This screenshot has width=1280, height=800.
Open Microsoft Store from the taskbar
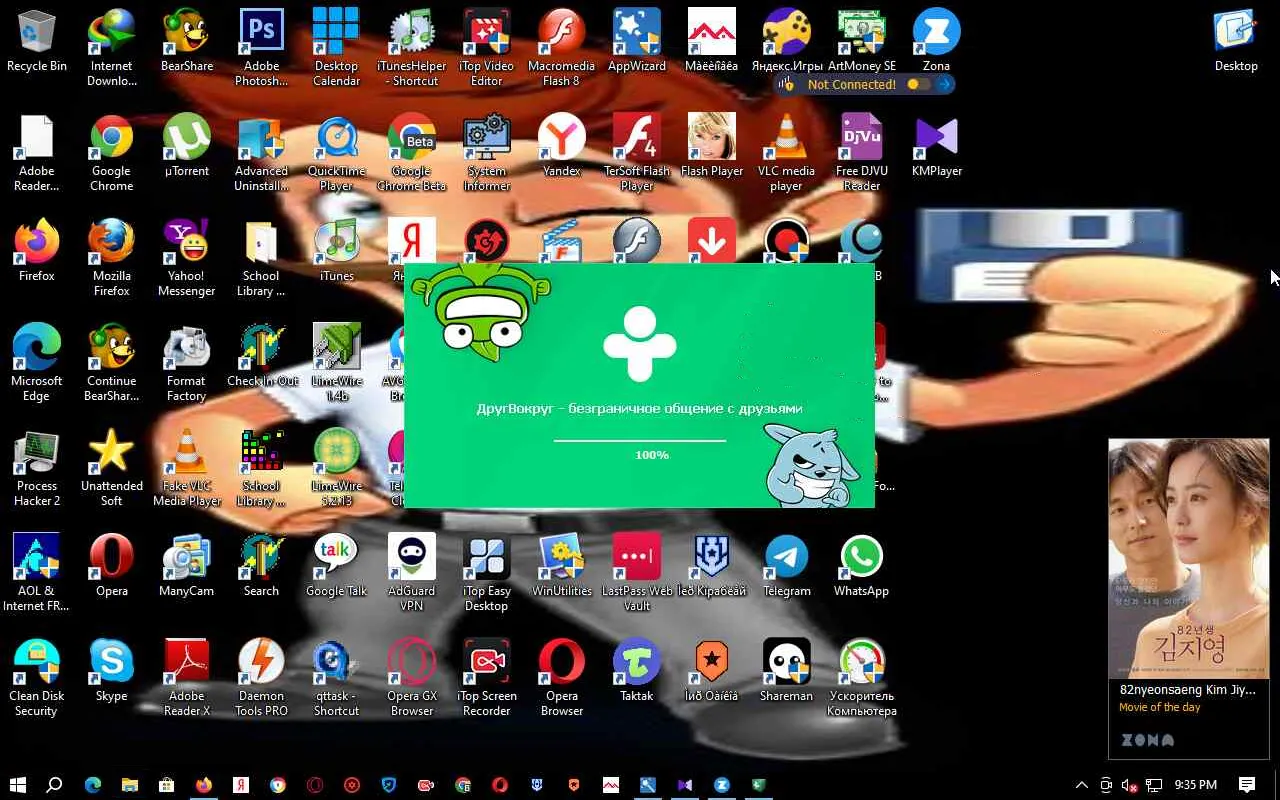click(166, 785)
